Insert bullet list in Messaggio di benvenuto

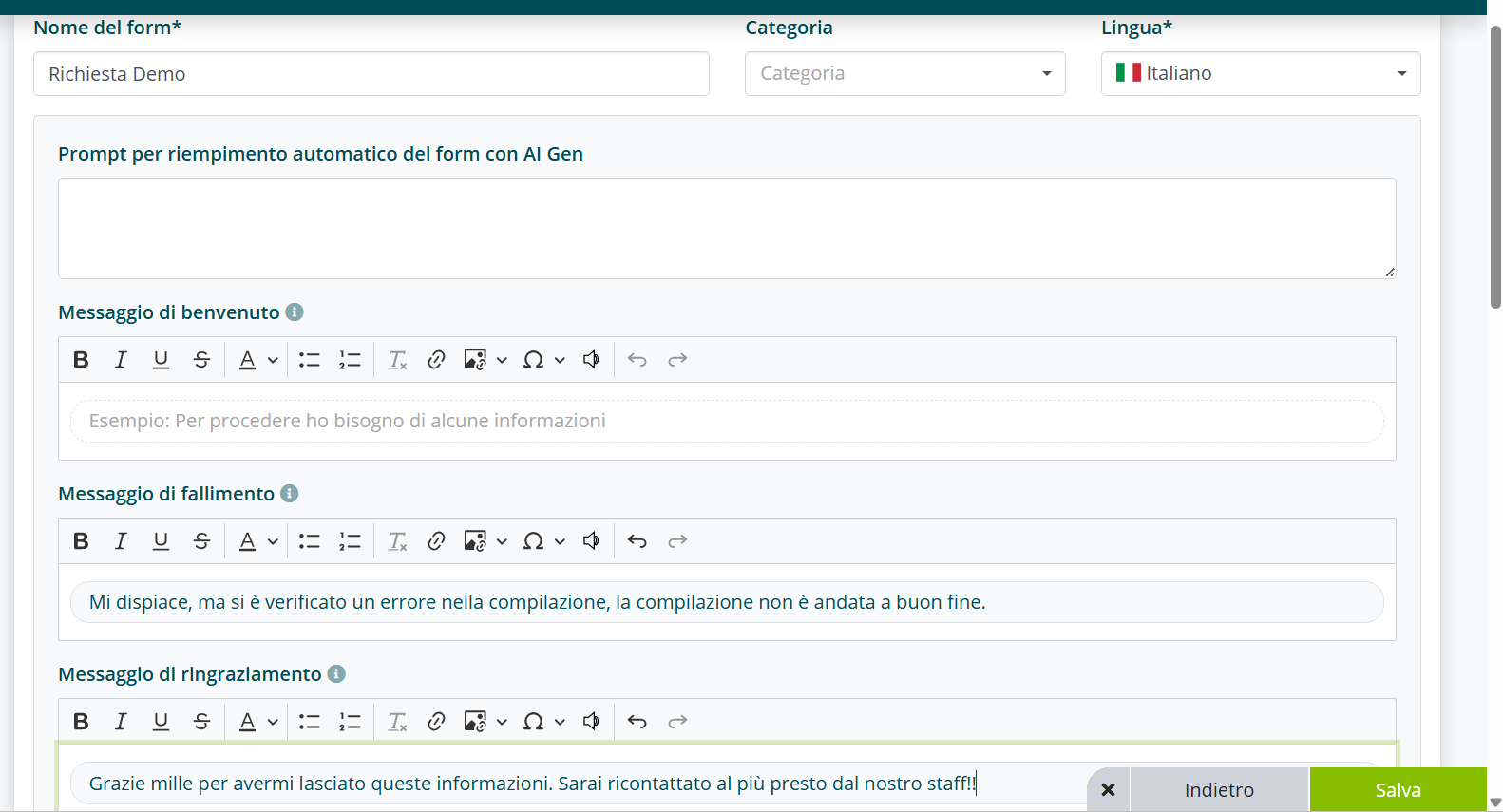310,360
